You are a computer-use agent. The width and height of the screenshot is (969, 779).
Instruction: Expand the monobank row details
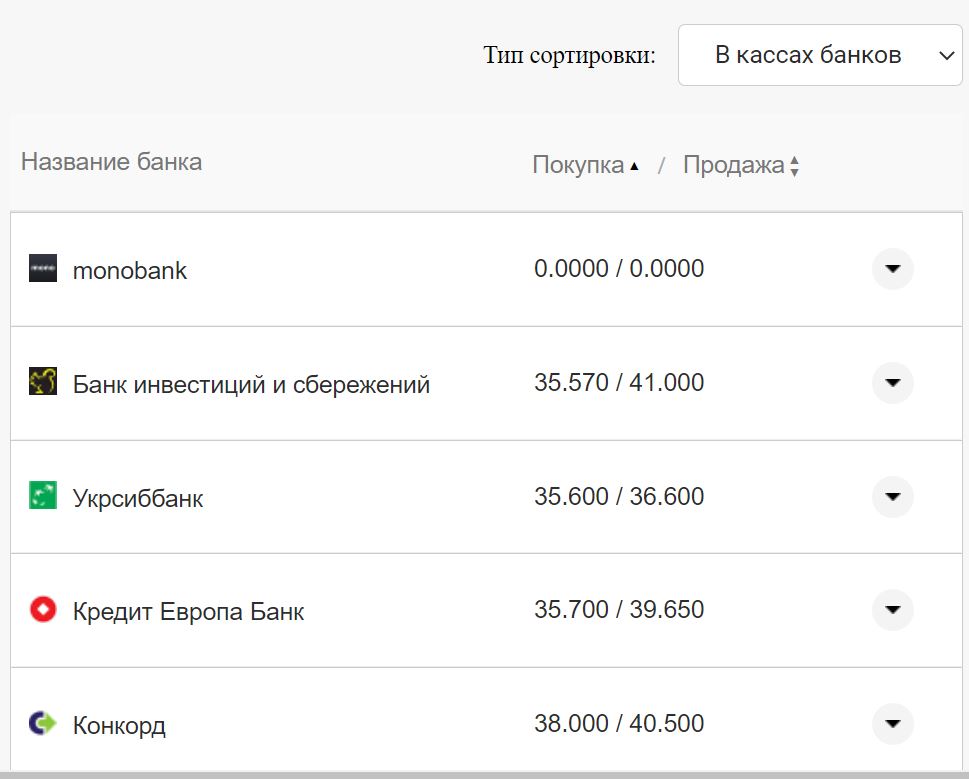click(x=892, y=268)
